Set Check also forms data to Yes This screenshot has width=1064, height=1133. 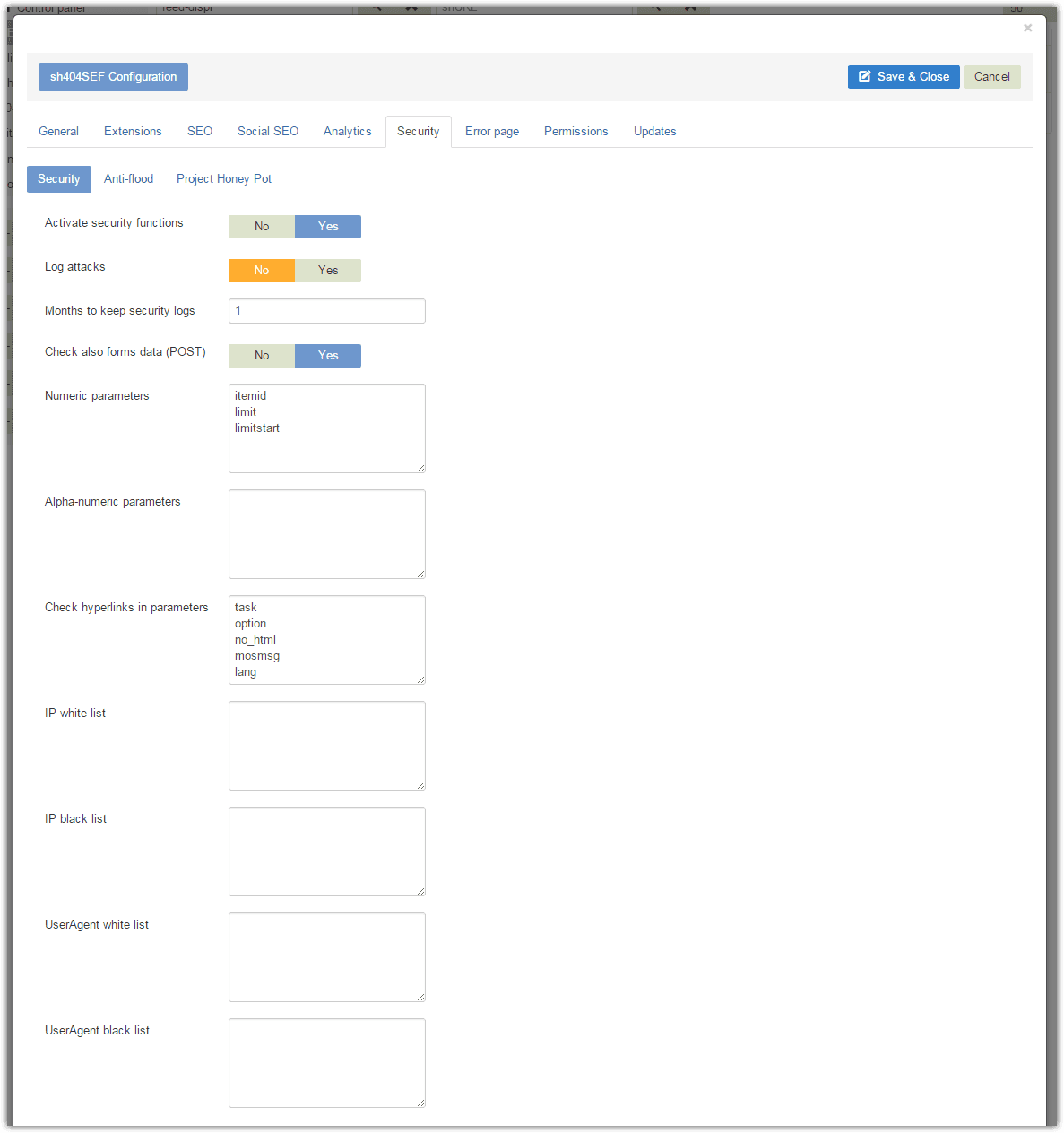click(328, 356)
